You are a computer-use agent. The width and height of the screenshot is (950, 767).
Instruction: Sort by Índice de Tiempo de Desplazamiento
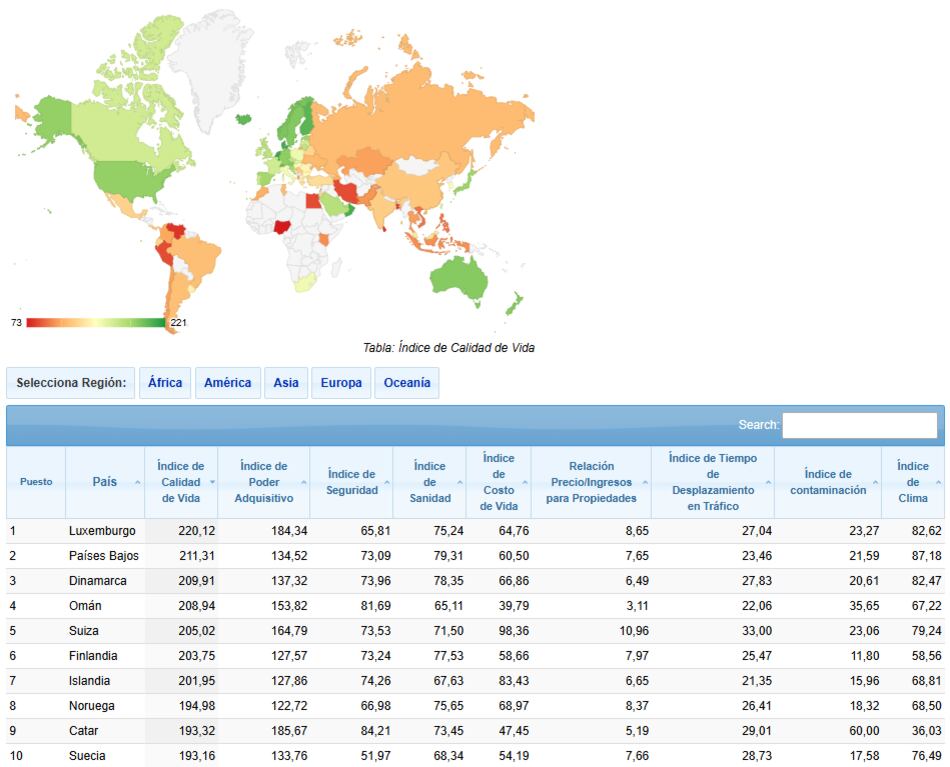click(x=713, y=482)
